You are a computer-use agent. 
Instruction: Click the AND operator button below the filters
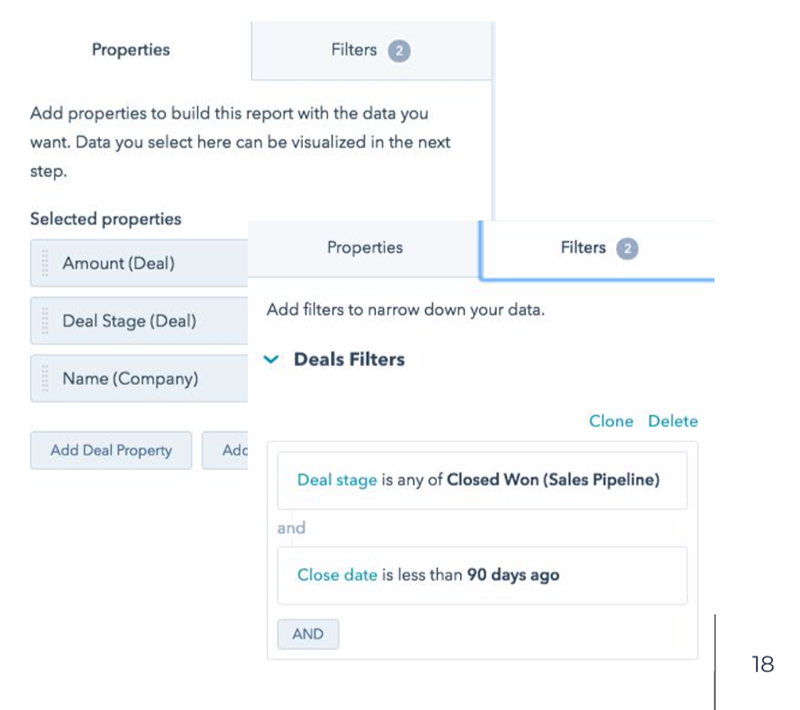point(307,634)
